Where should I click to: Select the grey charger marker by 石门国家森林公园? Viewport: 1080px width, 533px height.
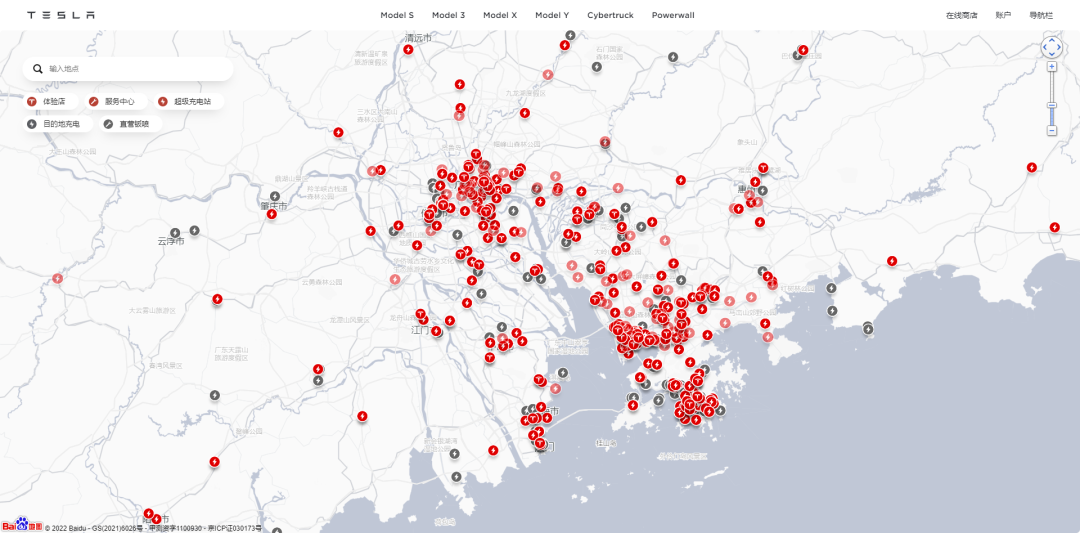597,67
